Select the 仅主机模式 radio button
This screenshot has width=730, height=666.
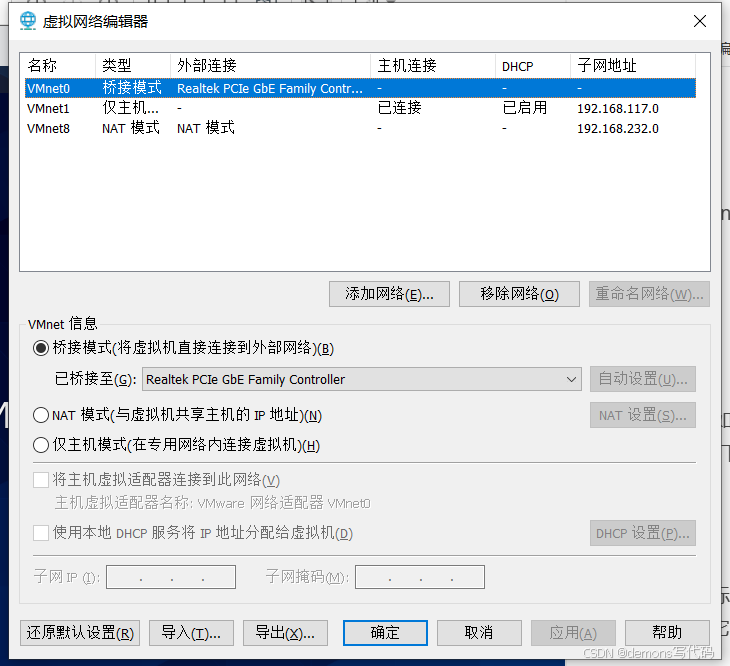point(41,445)
